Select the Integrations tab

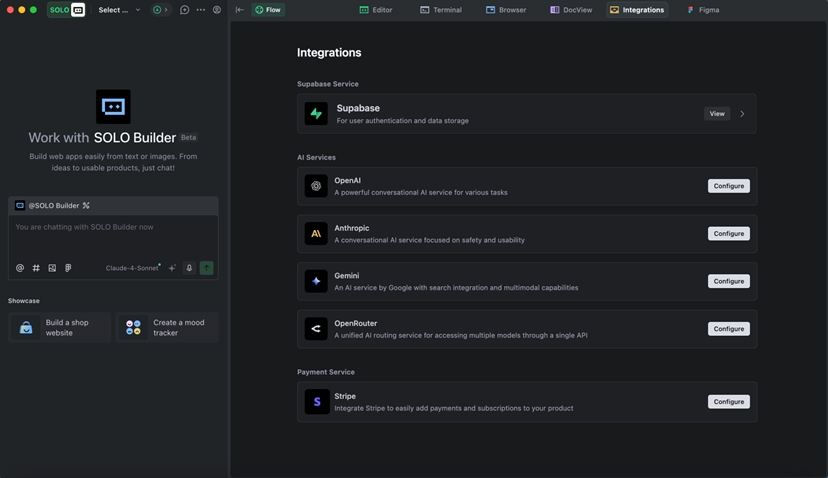(x=637, y=10)
